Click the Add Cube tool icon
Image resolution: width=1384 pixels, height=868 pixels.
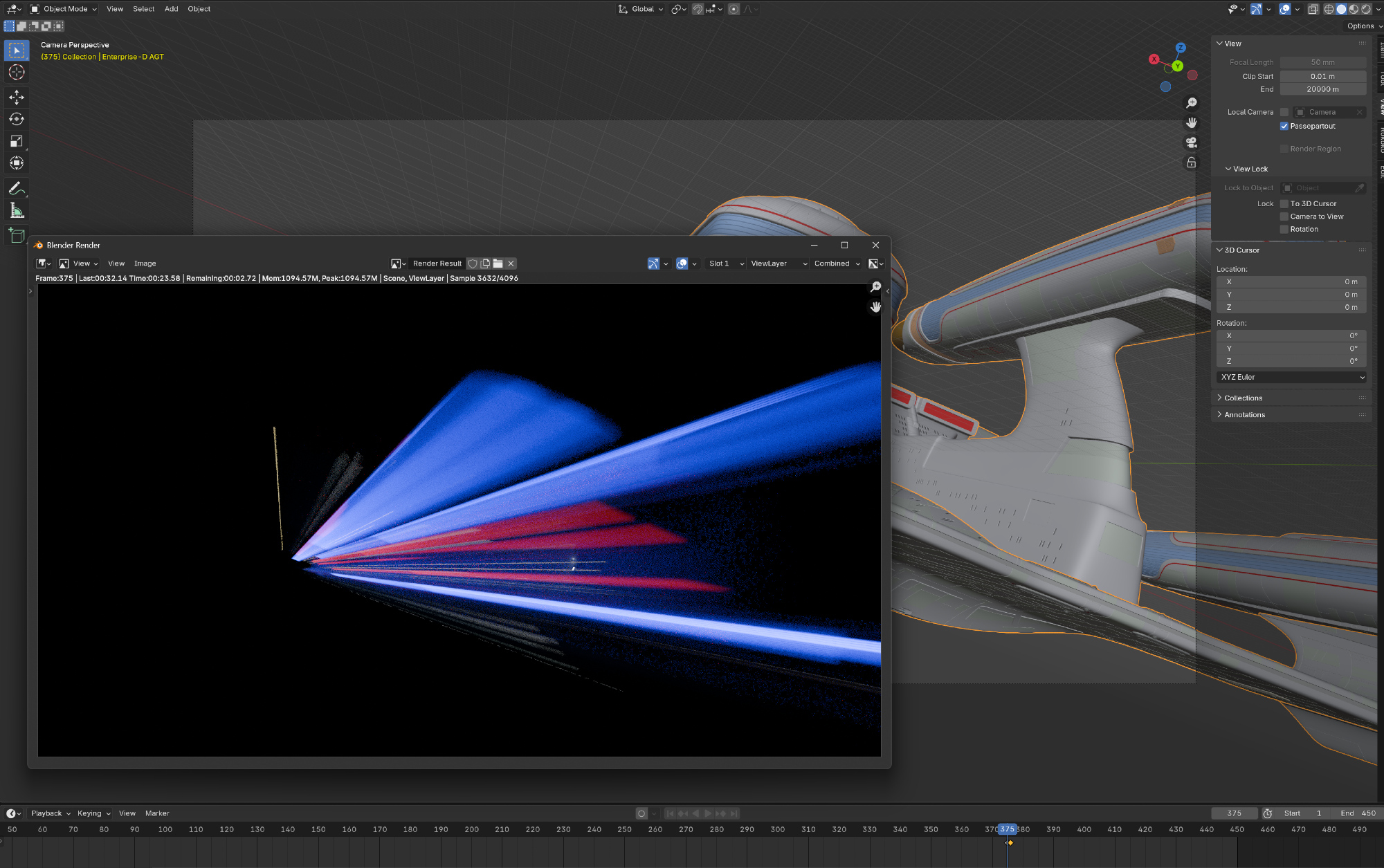coord(17,236)
